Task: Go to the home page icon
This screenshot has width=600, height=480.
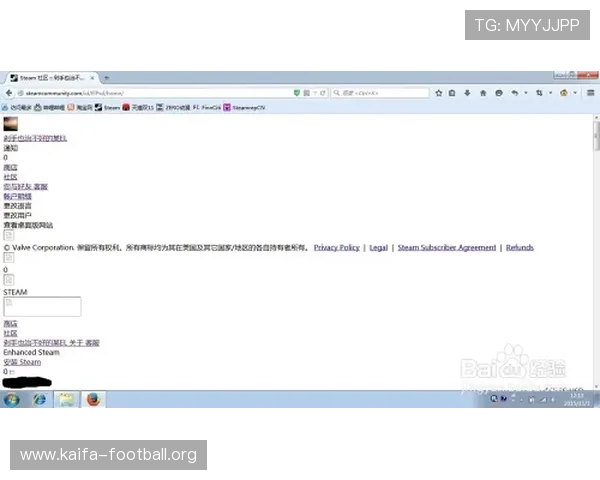Action: pos(483,93)
